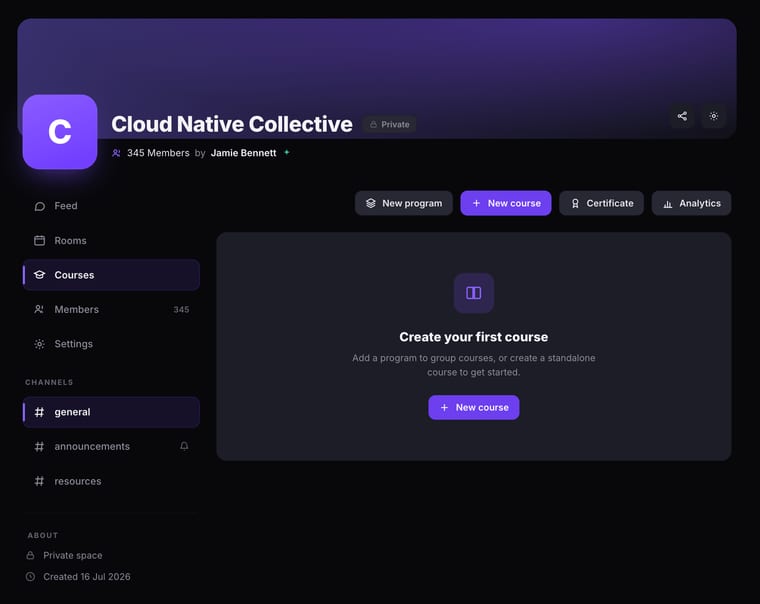Click the green verified sparkle beside Jamie Bennett
Image resolution: width=760 pixels, height=604 pixels.
pyautogui.click(x=286, y=152)
